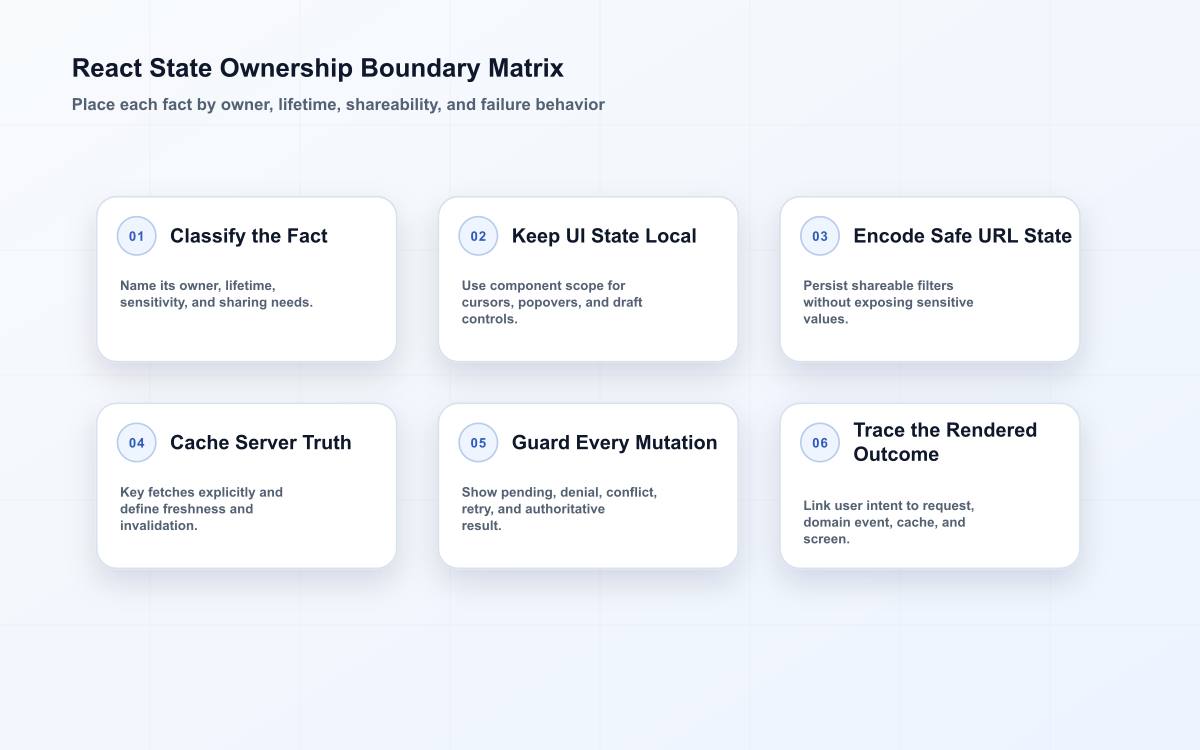Select the 'Guard Every Mutation' heading
This screenshot has height=750, width=1200.
[x=614, y=443]
